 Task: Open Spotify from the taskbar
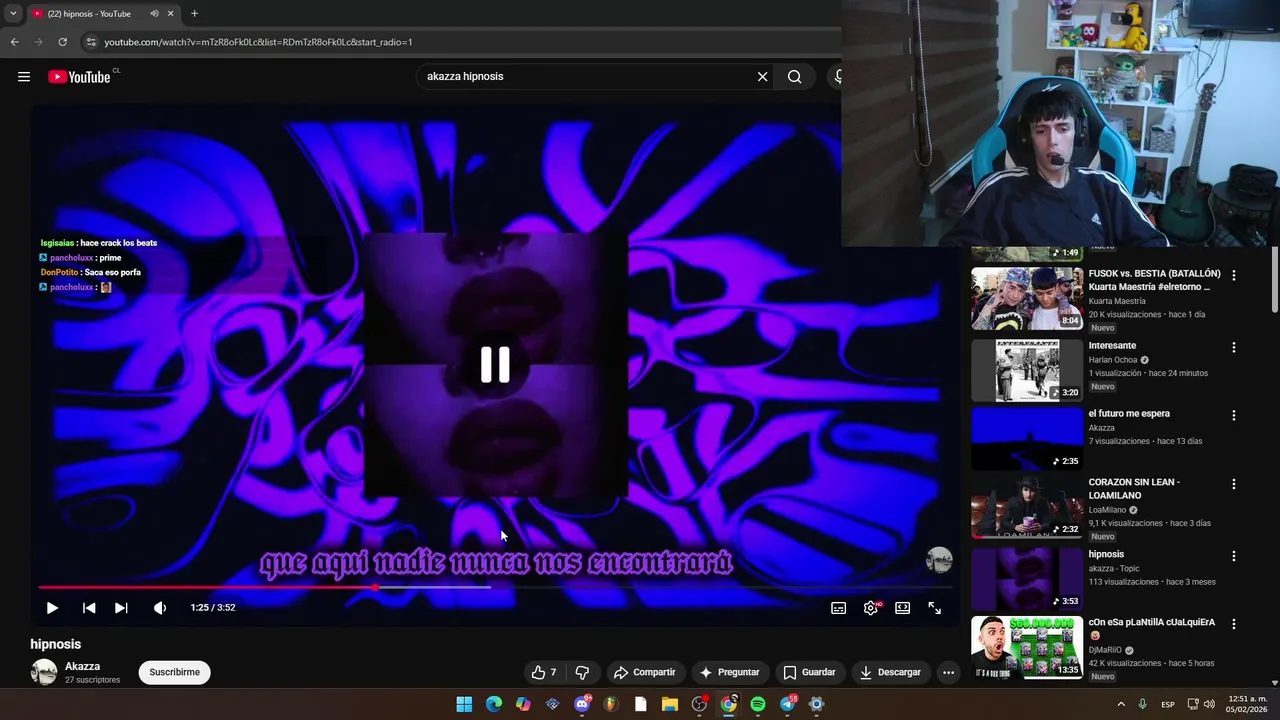click(x=758, y=704)
